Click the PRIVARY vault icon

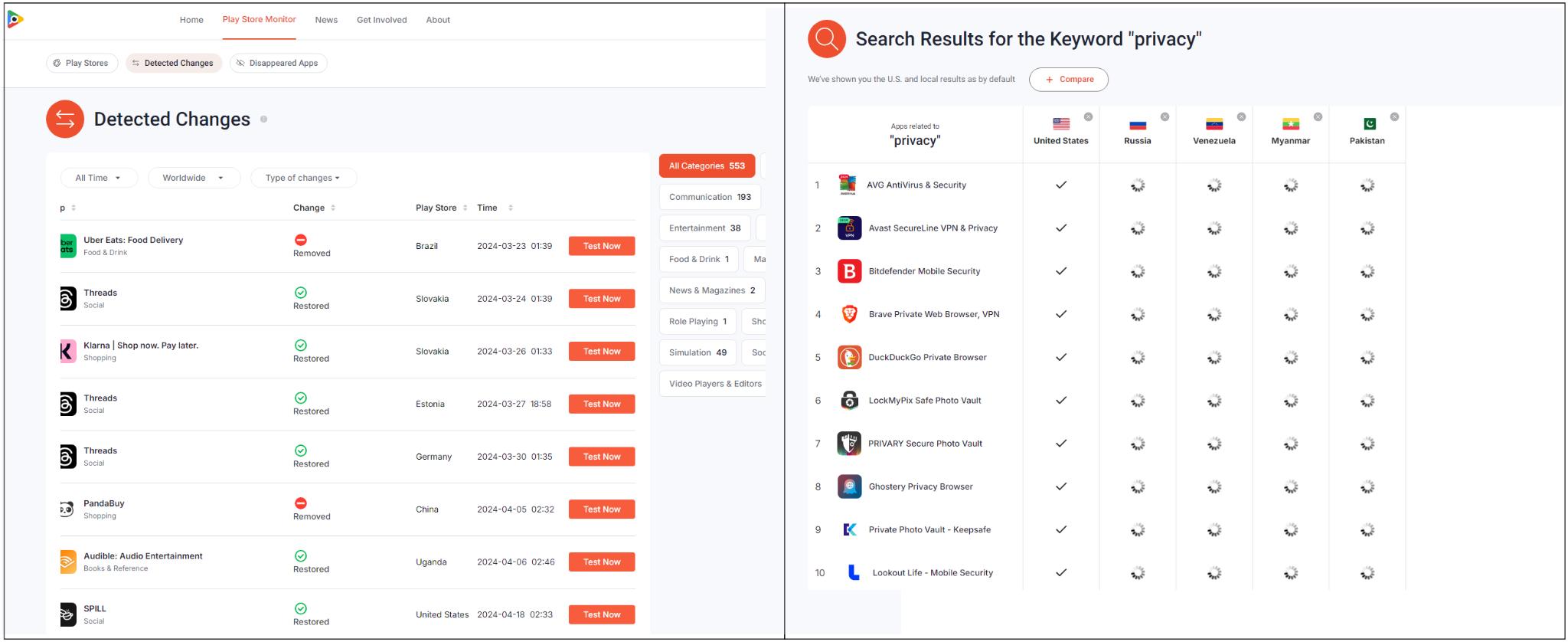[849, 444]
